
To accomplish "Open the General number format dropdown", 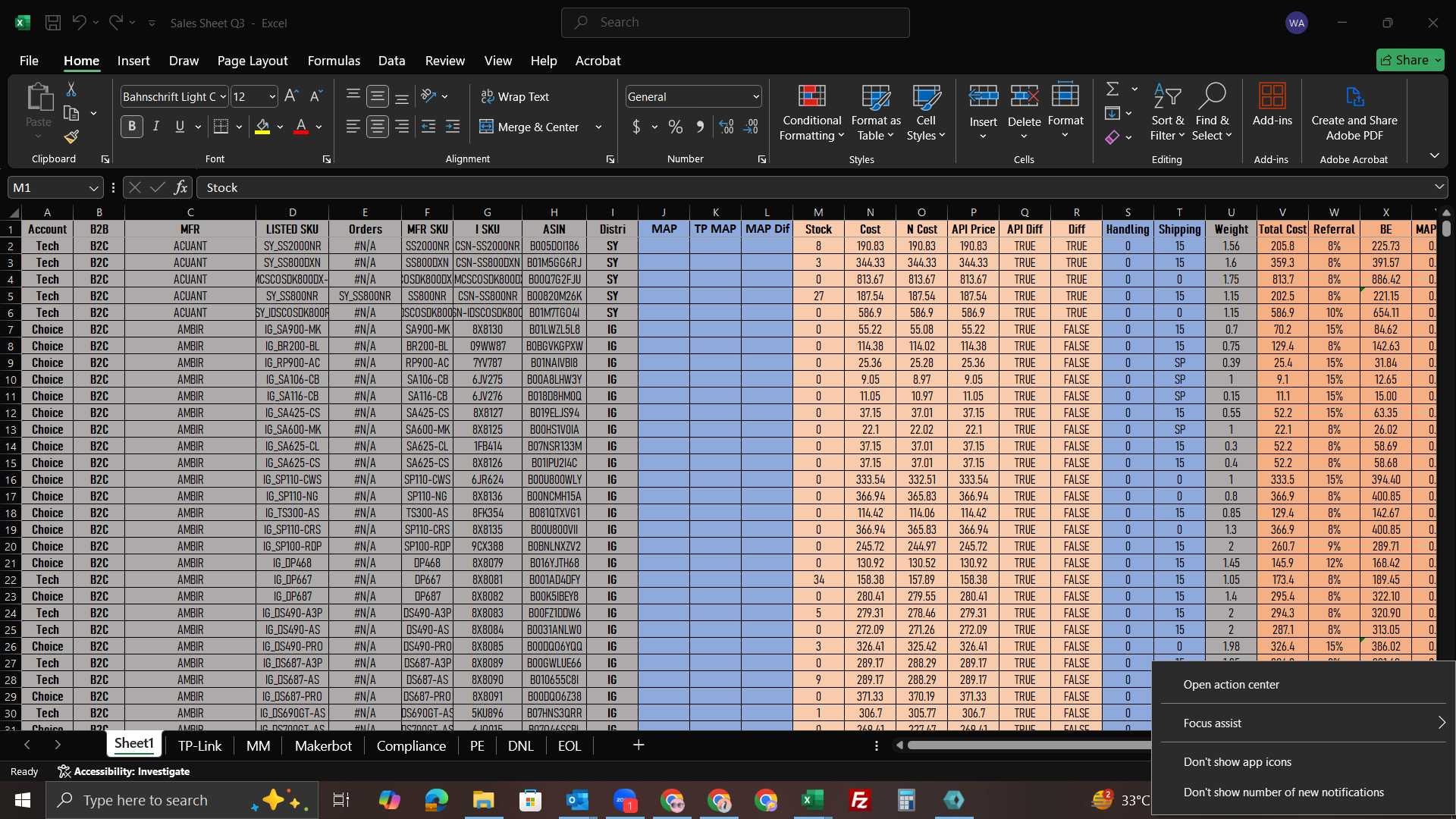I will (x=756, y=97).
